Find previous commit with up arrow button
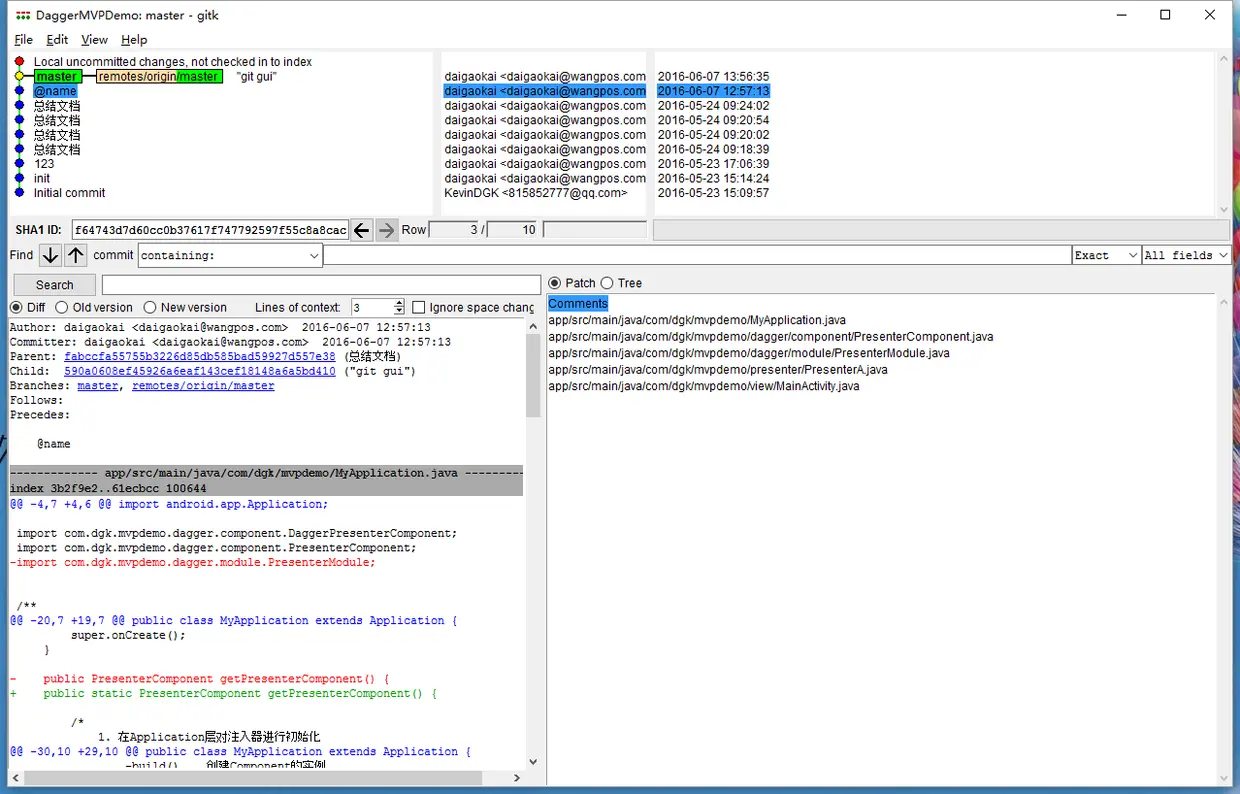This screenshot has height=794, width=1240. 76,255
